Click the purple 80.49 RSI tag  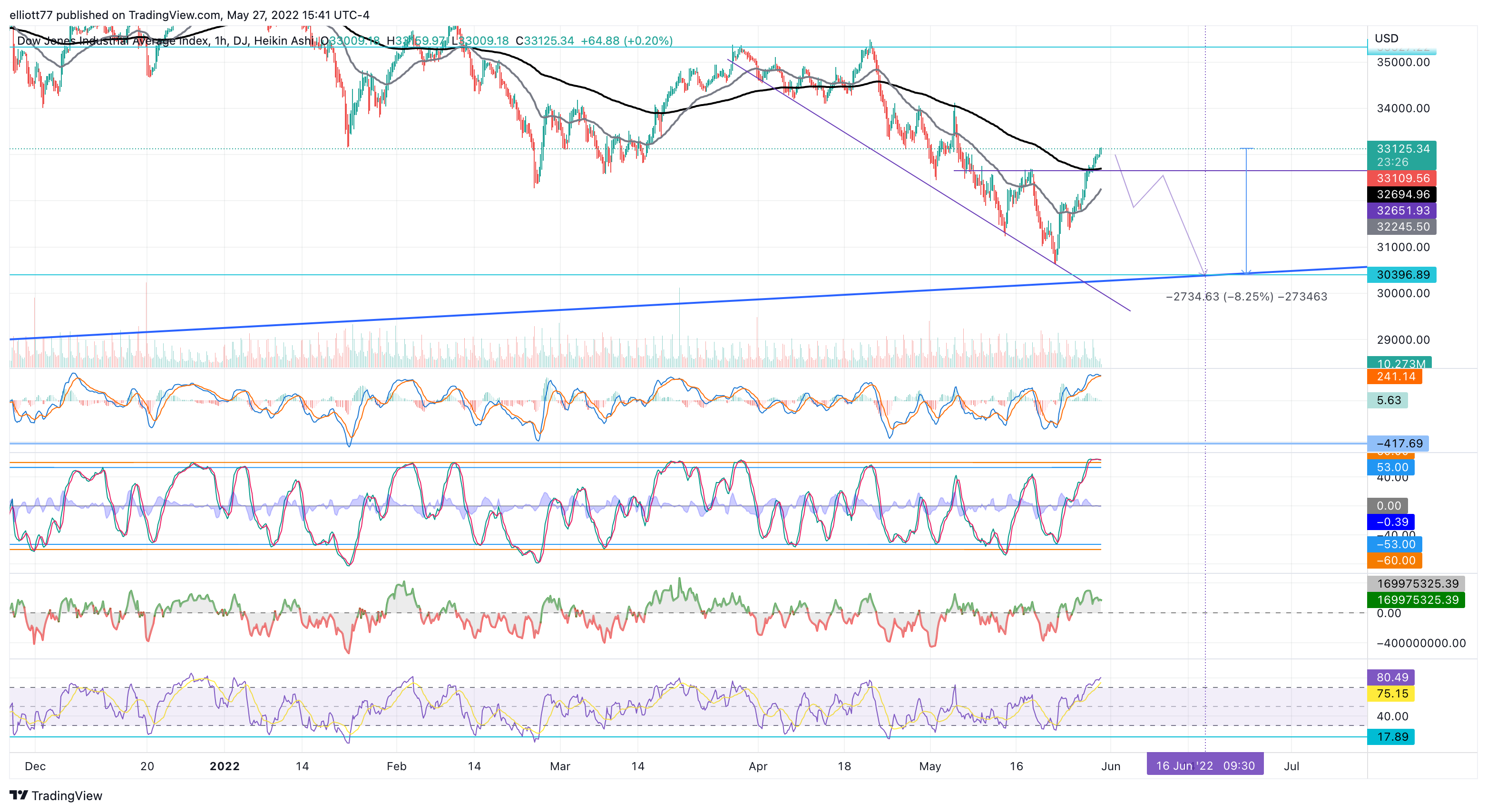[1391, 677]
